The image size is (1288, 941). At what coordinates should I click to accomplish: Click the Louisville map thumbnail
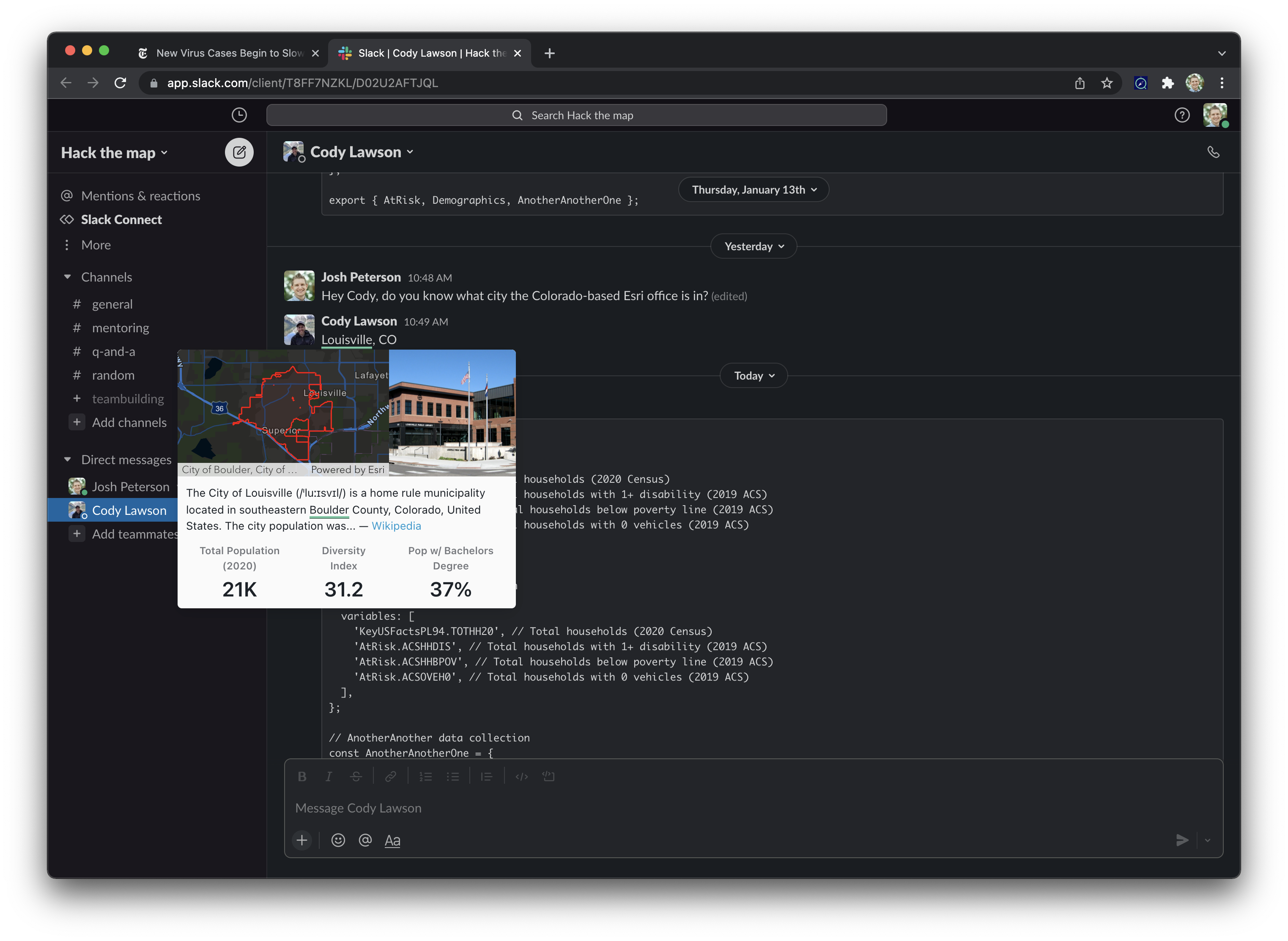coord(283,407)
